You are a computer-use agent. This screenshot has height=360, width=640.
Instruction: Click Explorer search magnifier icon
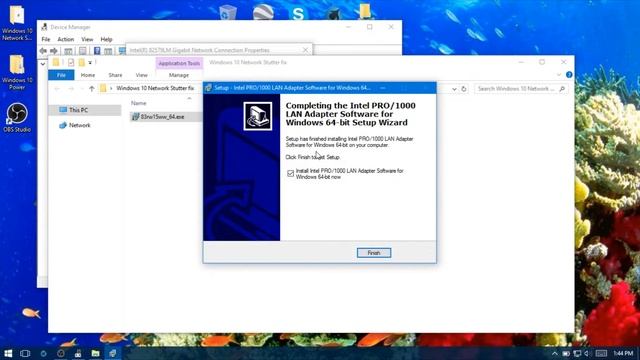[x=562, y=89]
